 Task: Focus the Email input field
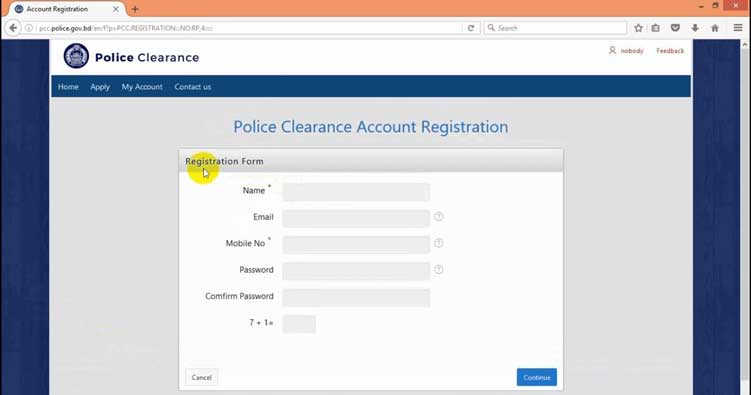point(356,218)
